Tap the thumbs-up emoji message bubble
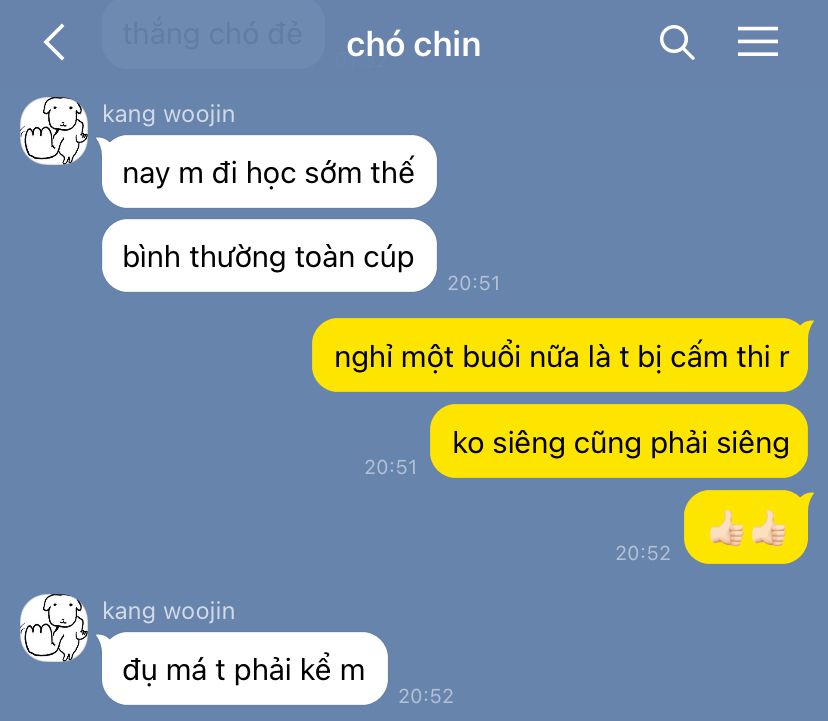 [x=746, y=527]
